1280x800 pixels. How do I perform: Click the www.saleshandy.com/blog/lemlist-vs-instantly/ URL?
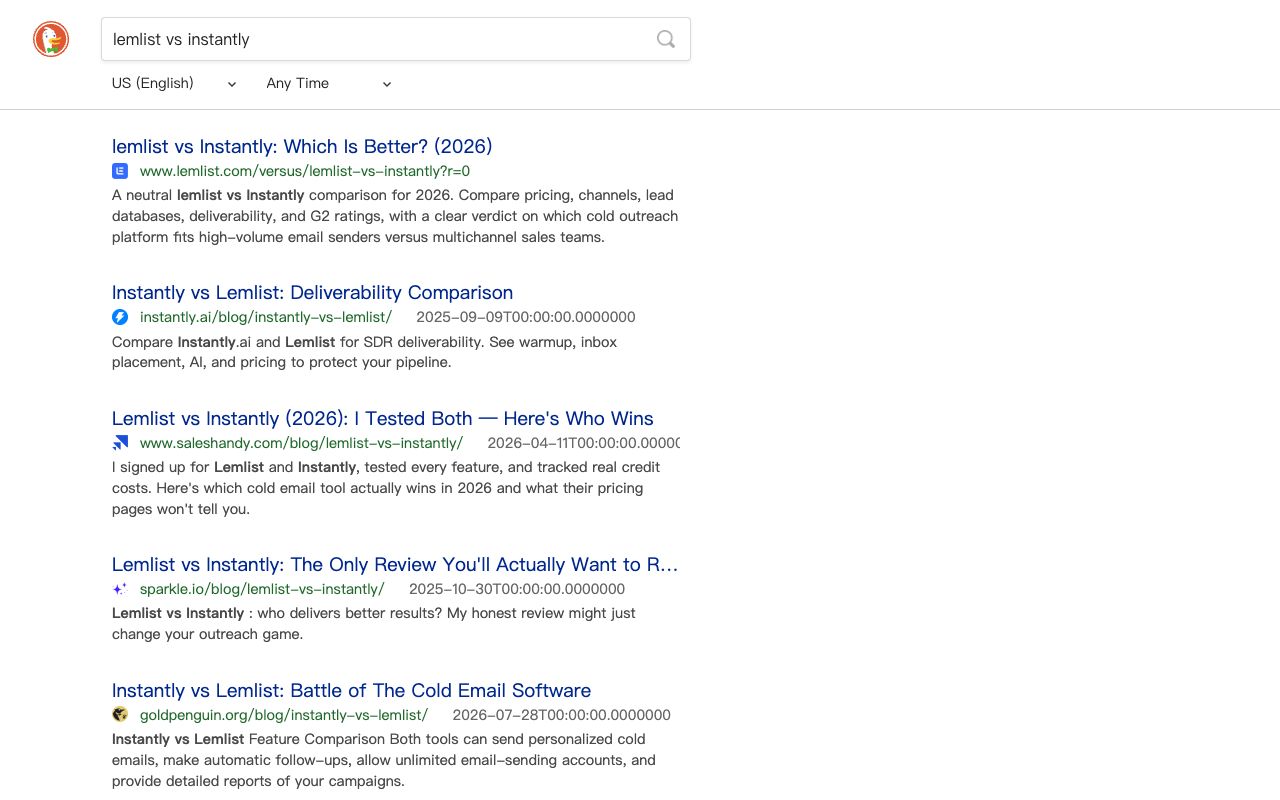coord(301,443)
